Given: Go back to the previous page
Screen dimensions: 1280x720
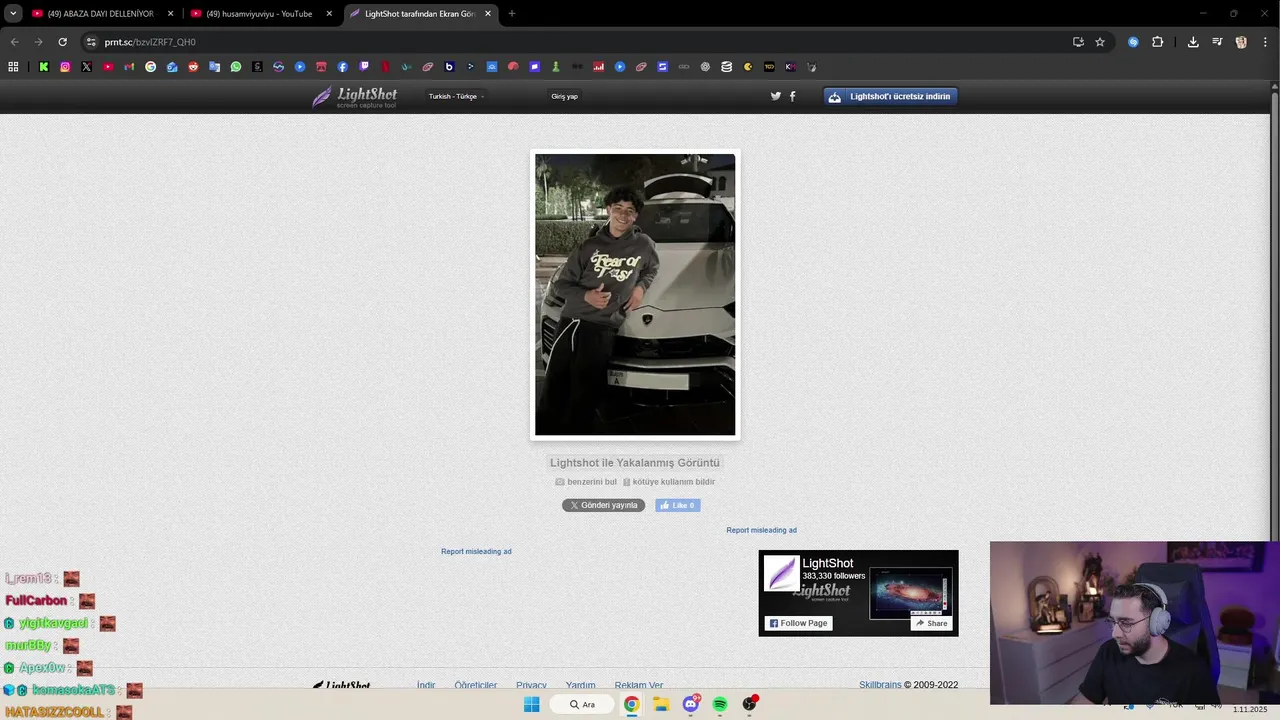Looking at the screenshot, I should [x=14, y=42].
